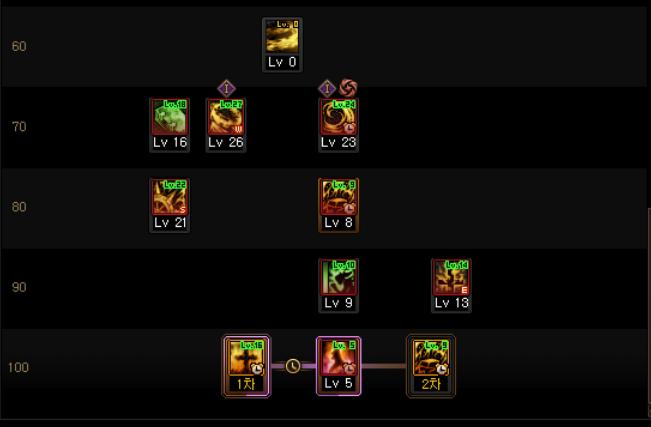Click the purple diamond badge above Lv 23
Screen dimensions: 651x427
coord(327,88)
